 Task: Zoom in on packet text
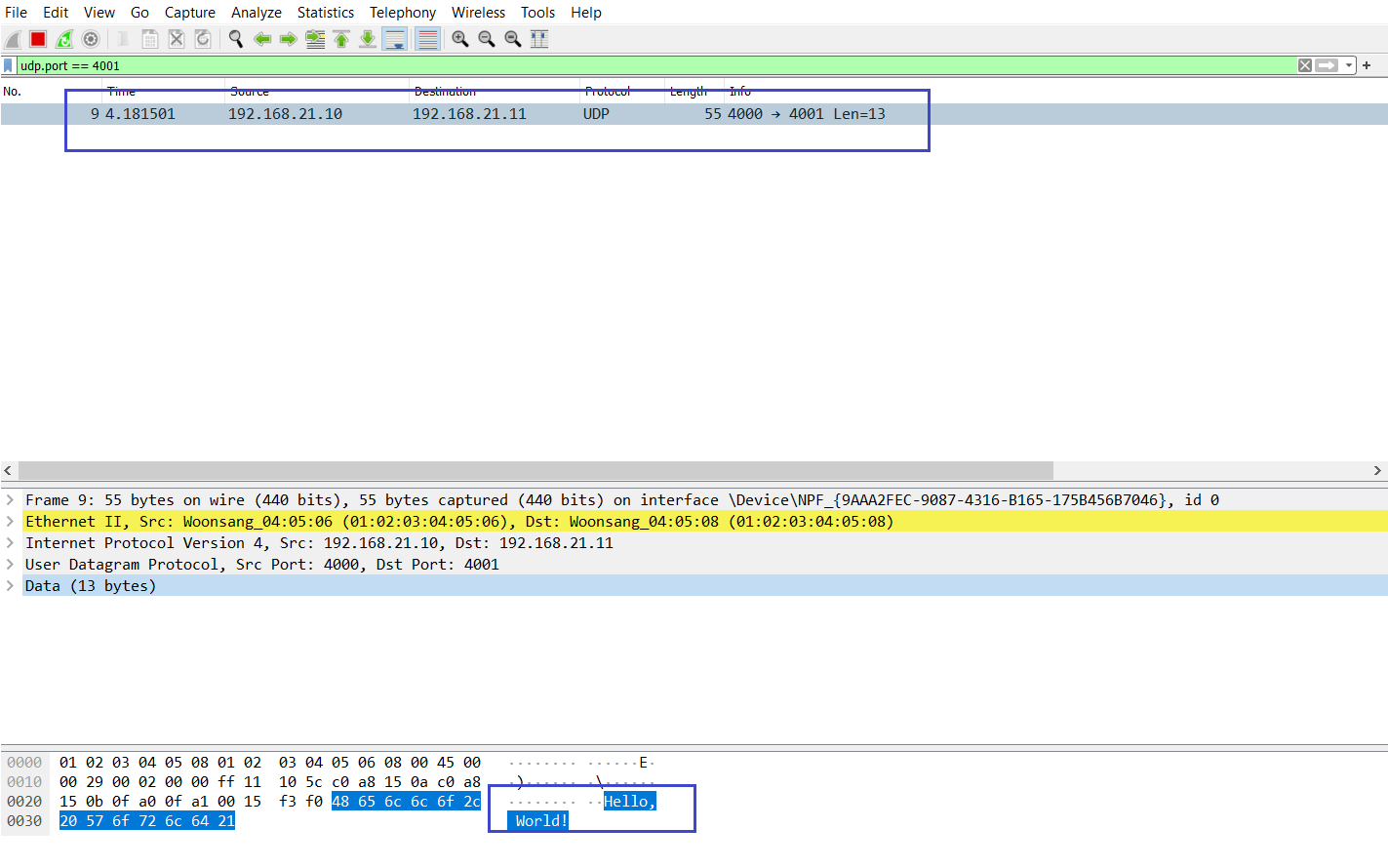[x=460, y=39]
